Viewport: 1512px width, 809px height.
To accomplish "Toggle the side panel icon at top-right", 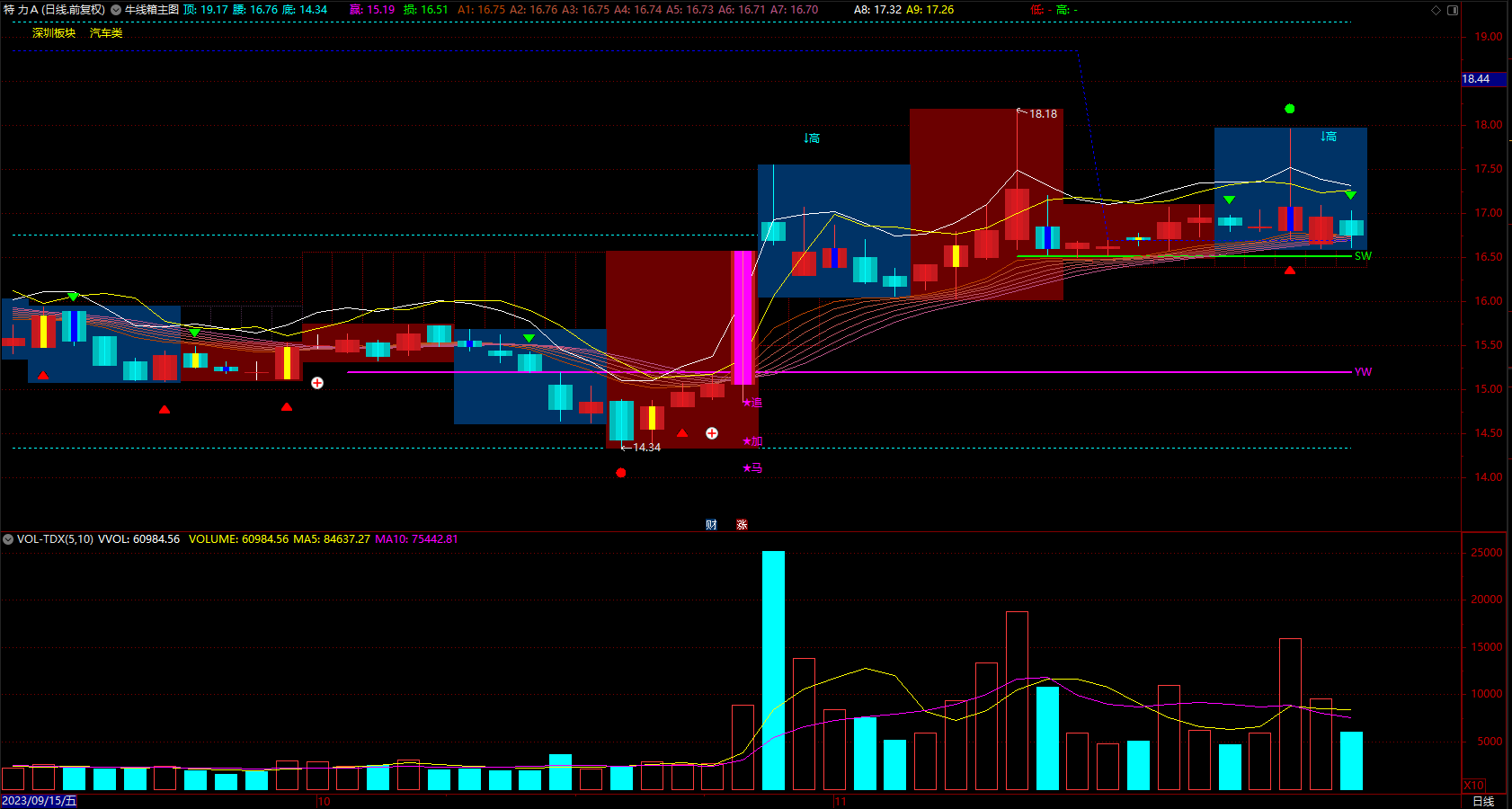I will [x=1453, y=10].
